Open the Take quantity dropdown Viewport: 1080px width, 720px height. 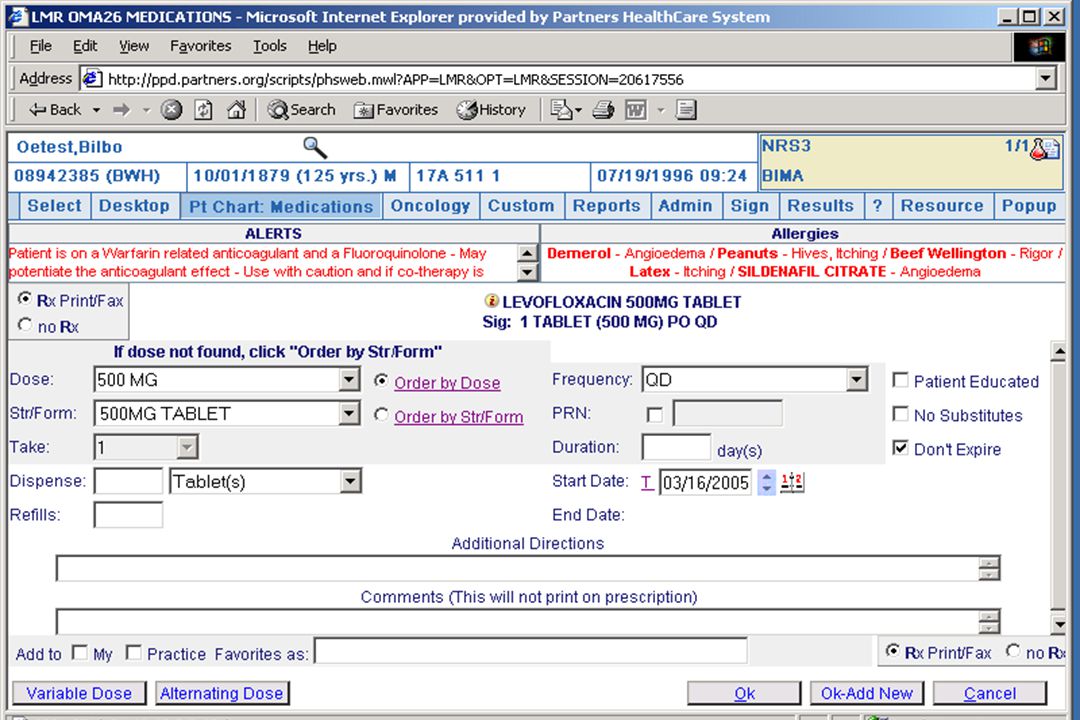[187, 447]
